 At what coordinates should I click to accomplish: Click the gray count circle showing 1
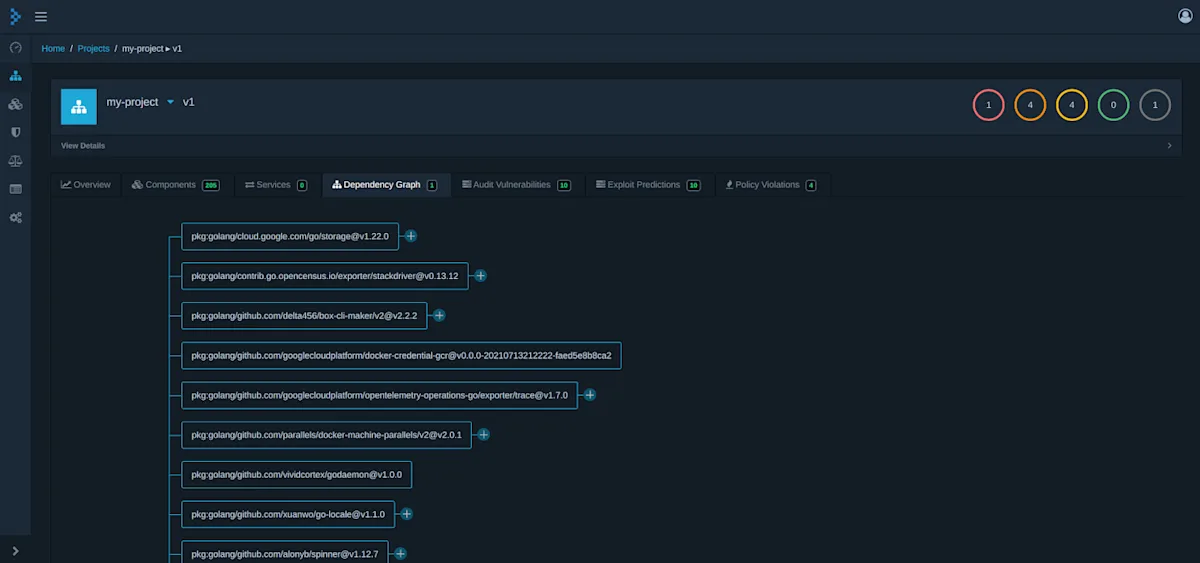1155,105
